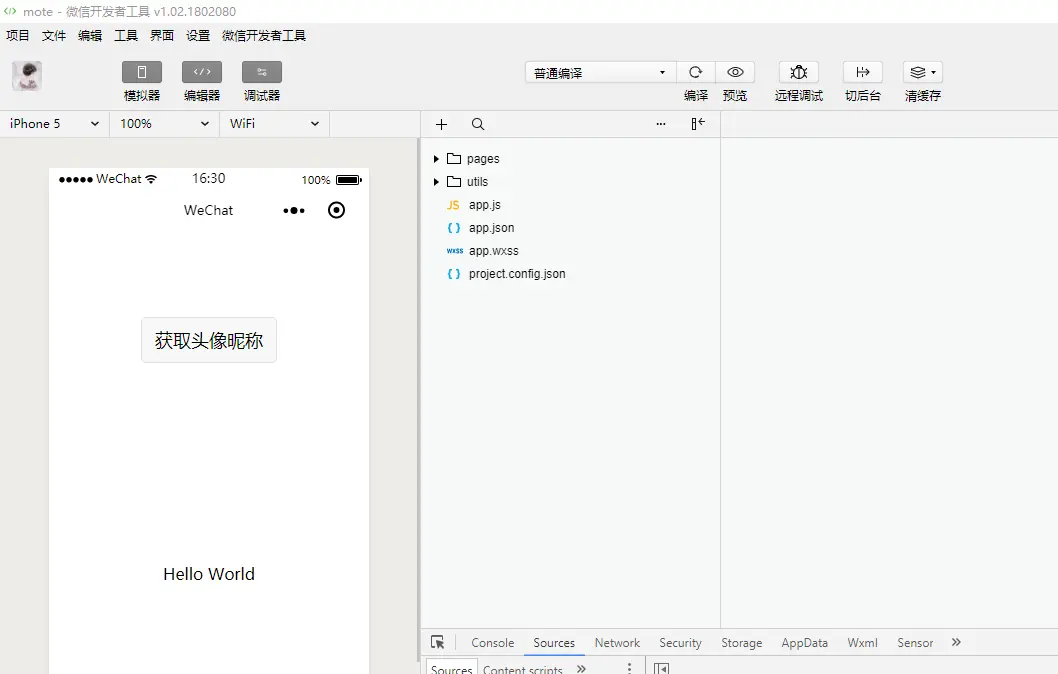1058x674 pixels.
Task: Toggle the 编辑器 editor panel button
Action: (202, 72)
